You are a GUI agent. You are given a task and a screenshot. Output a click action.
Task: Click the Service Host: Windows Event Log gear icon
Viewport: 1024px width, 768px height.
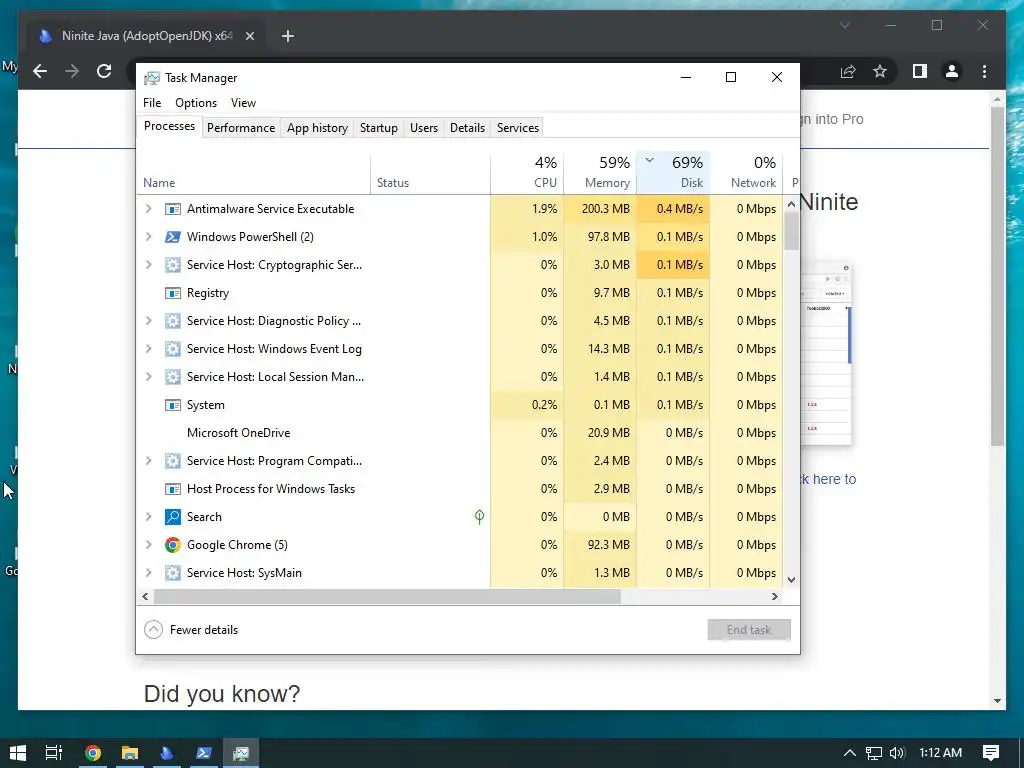click(x=172, y=349)
